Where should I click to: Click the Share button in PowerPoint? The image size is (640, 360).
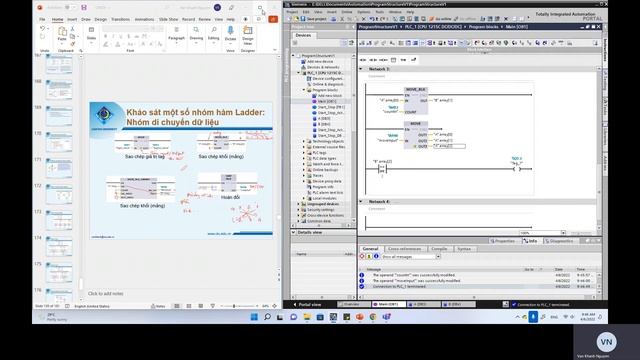coord(273,19)
